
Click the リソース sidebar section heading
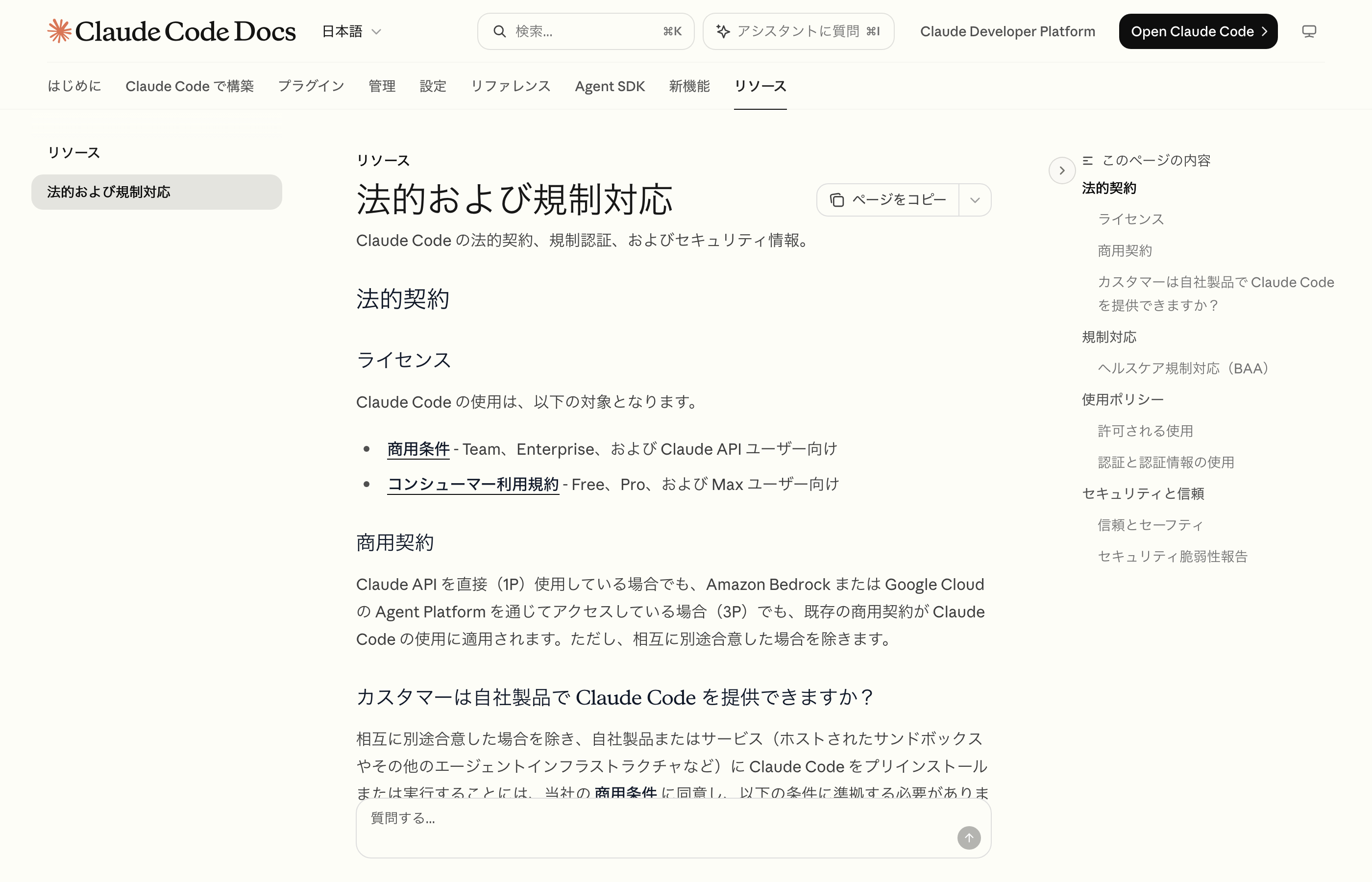tap(74, 153)
